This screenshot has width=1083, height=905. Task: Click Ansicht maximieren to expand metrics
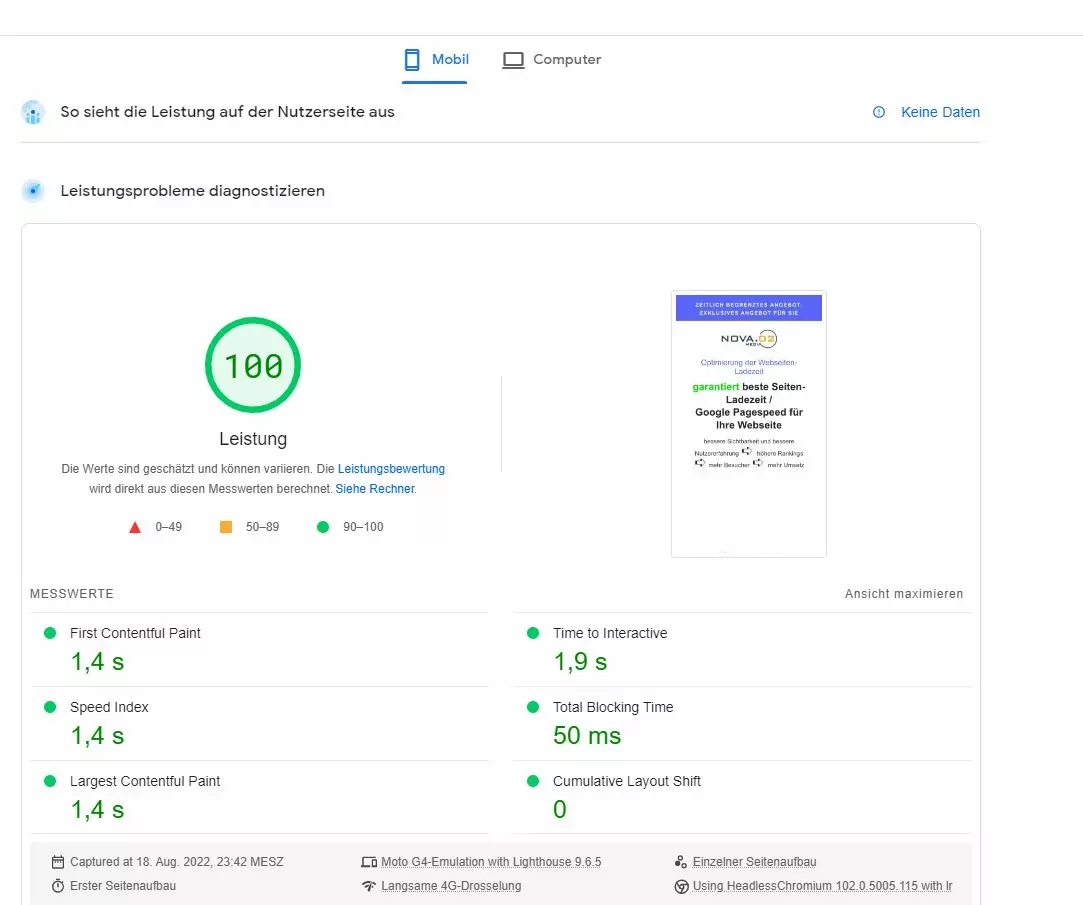904,594
